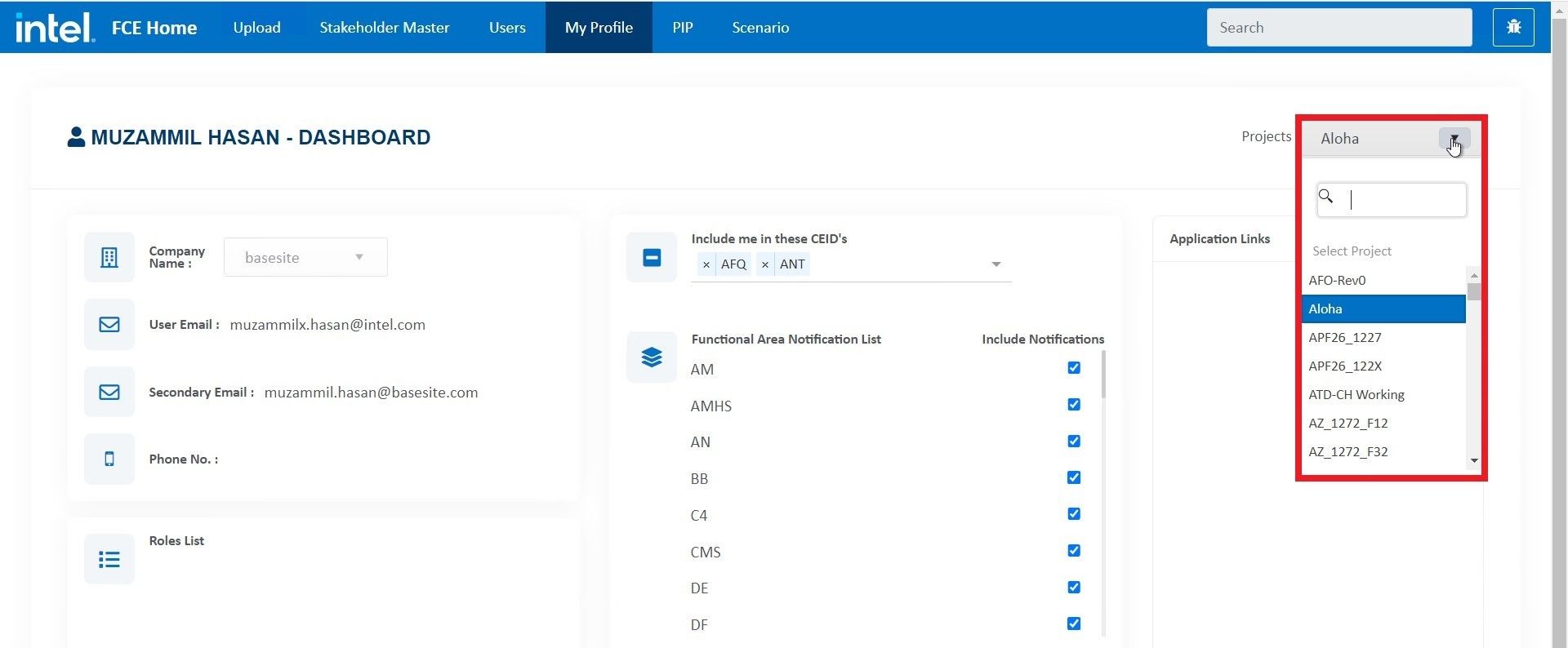The width and height of the screenshot is (1568, 648).
Task: Click the Functional Area layers icon
Action: click(x=652, y=357)
